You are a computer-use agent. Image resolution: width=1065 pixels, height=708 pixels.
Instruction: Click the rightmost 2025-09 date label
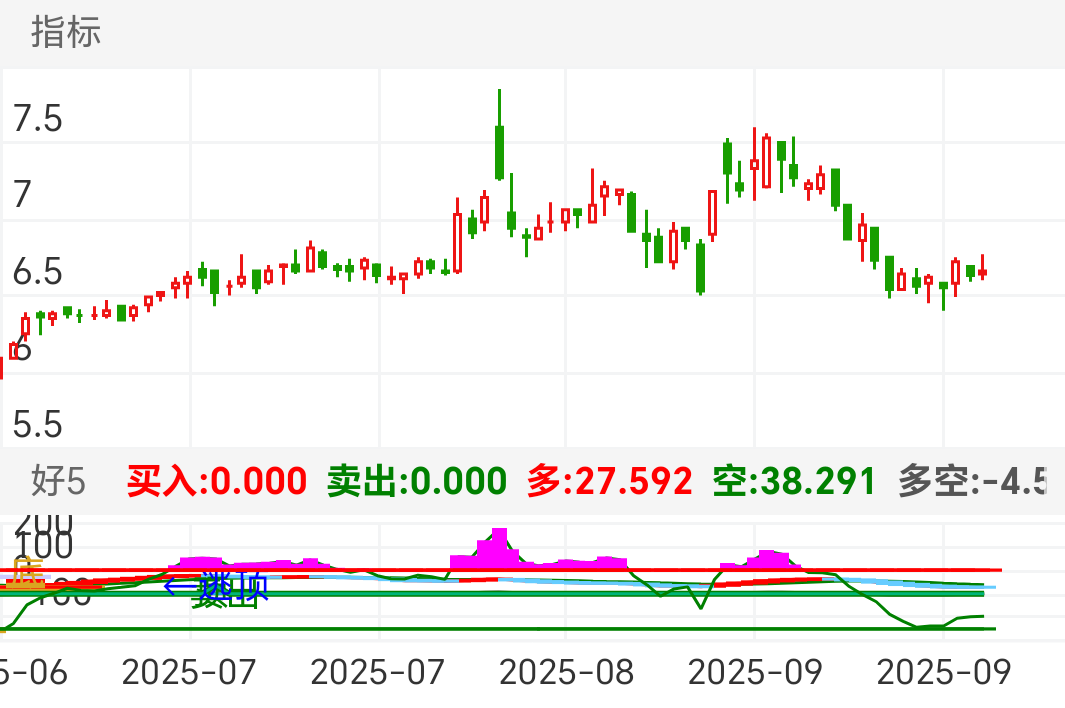(x=944, y=672)
